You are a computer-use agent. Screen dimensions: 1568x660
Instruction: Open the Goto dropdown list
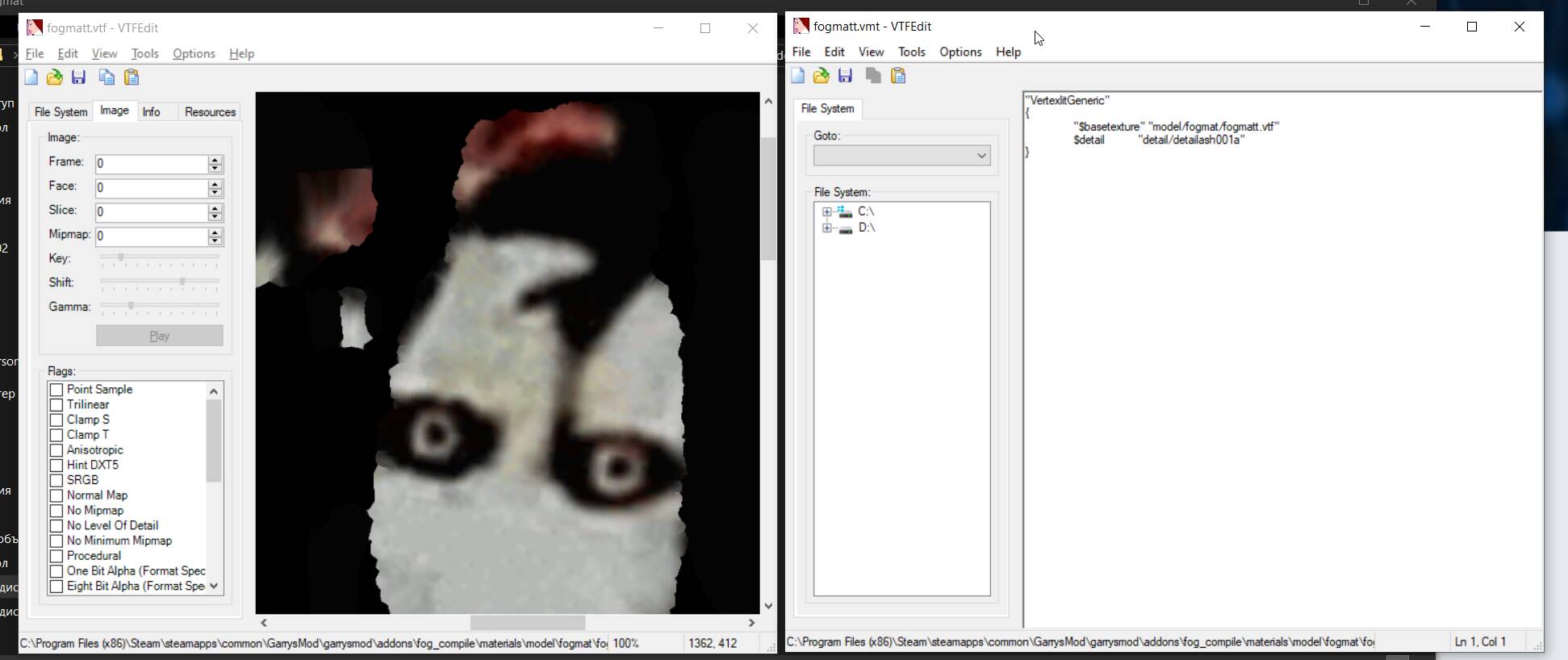[901, 156]
